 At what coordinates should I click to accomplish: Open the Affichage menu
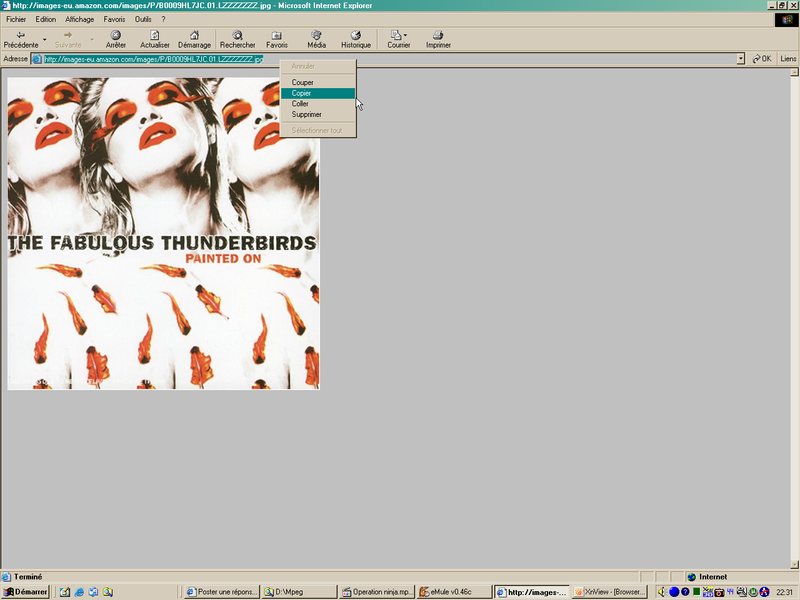pos(80,19)
